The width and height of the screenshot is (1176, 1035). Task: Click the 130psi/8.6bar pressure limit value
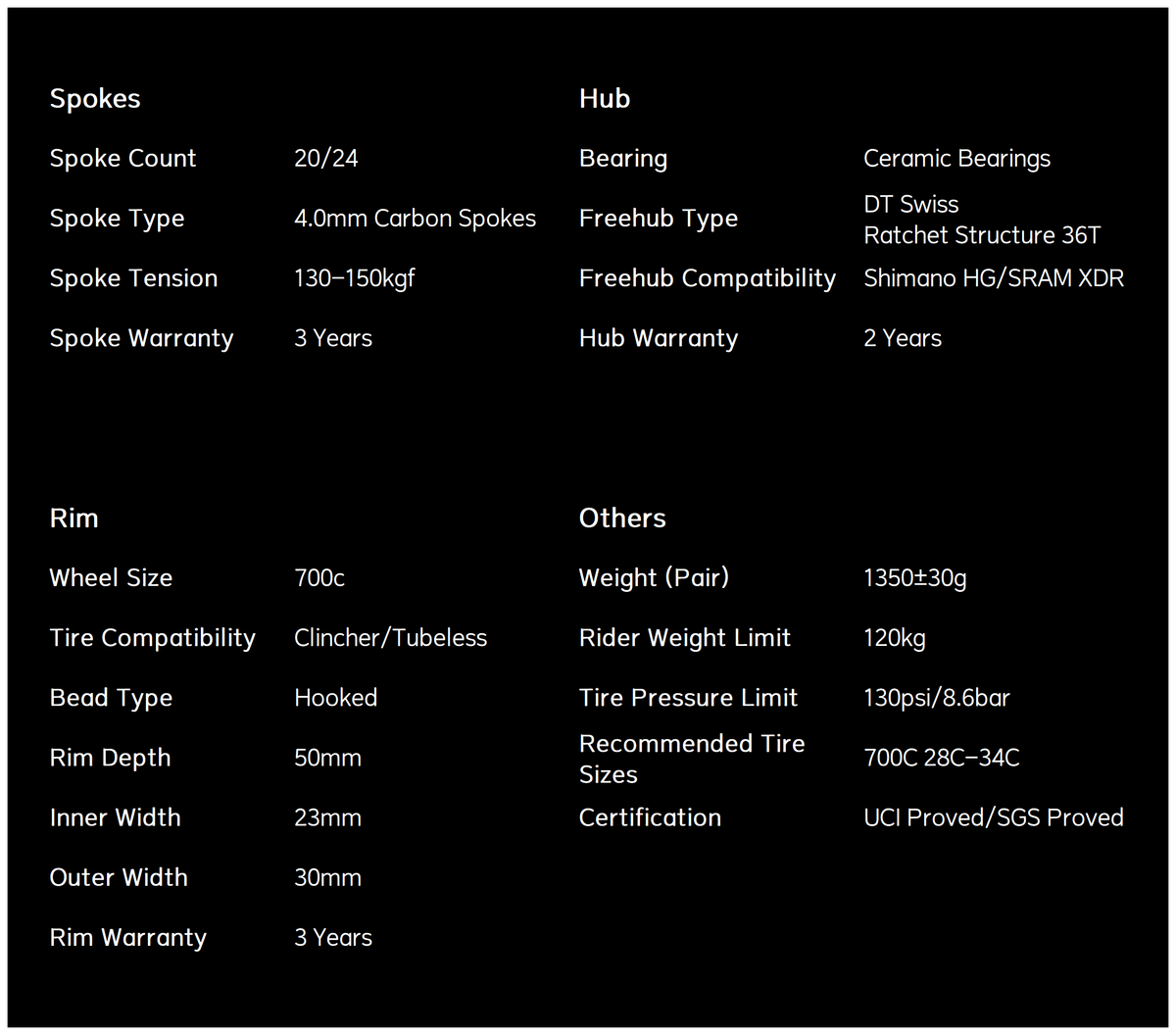tap(937, 698)
